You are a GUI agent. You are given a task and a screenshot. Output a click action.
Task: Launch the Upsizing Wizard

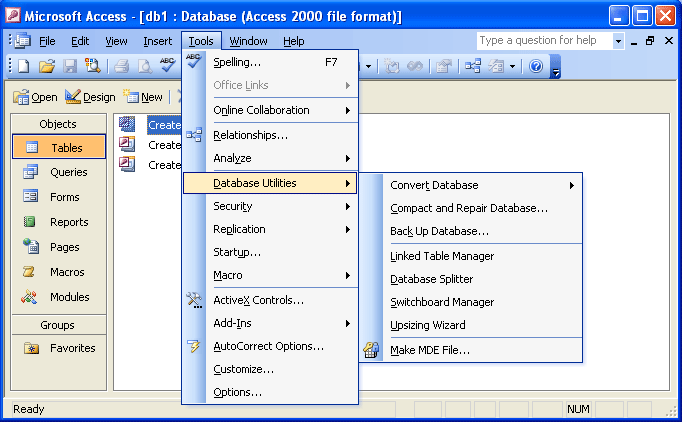click(x=471, y=325)
